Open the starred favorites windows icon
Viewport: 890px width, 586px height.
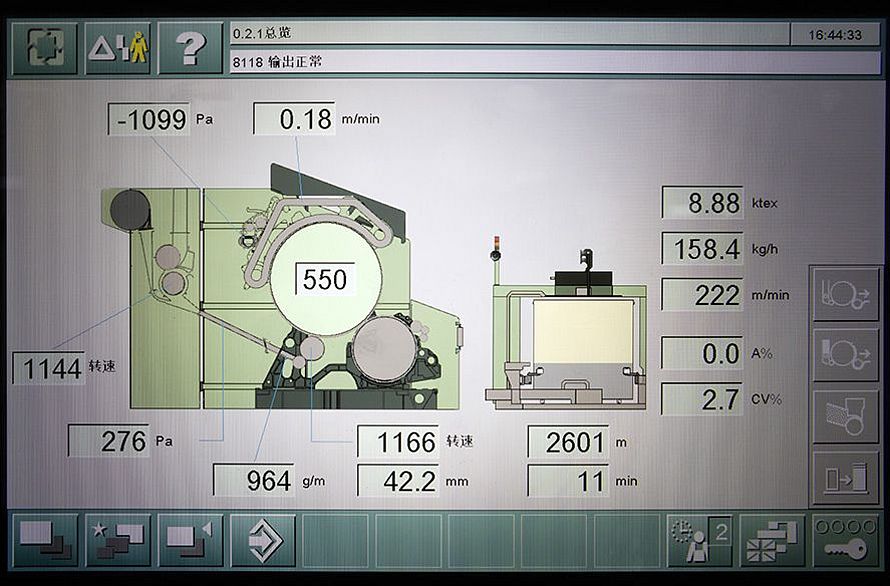tap(118, 540)
